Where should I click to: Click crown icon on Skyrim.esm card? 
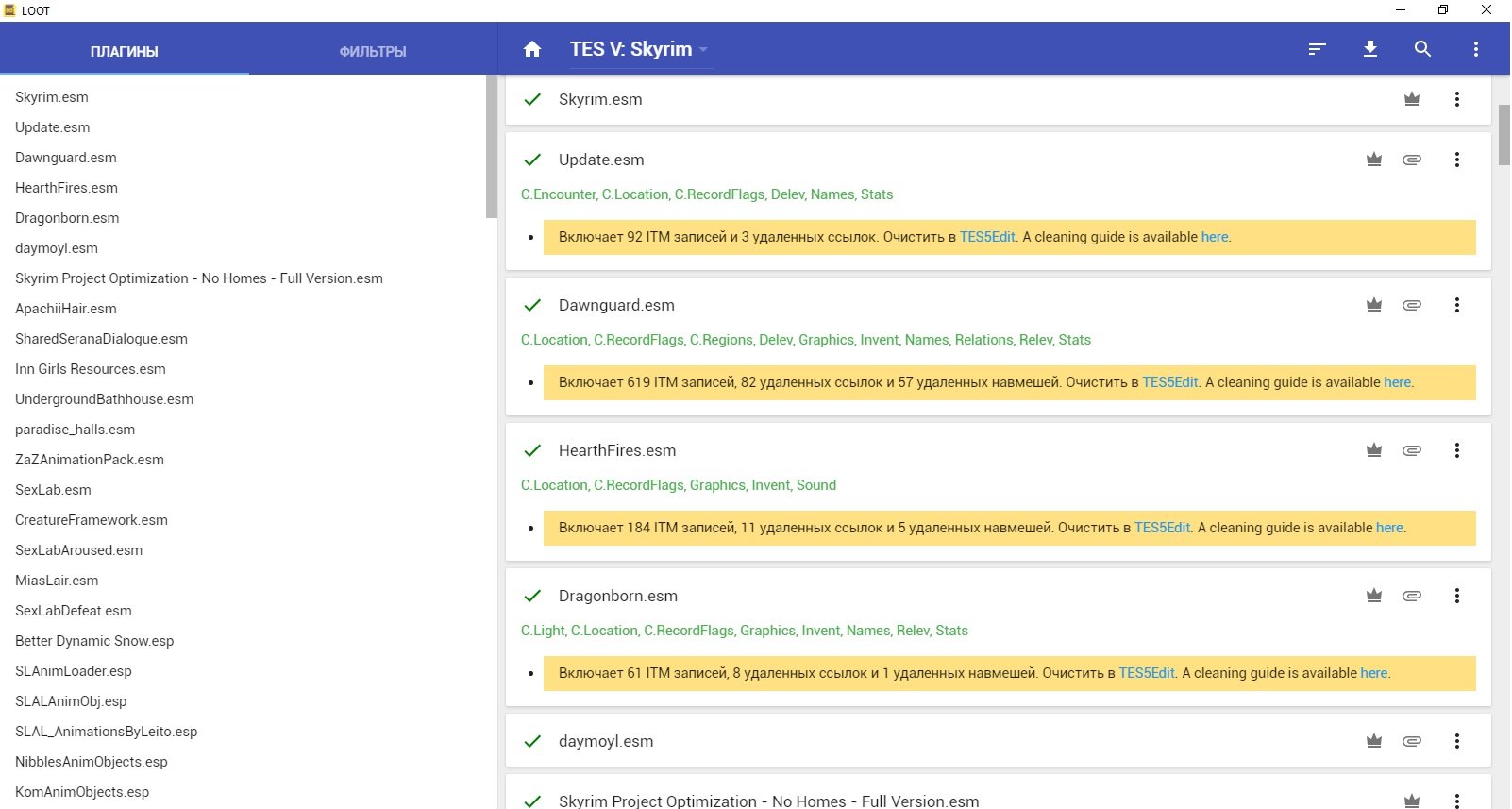coord(1412,99)
